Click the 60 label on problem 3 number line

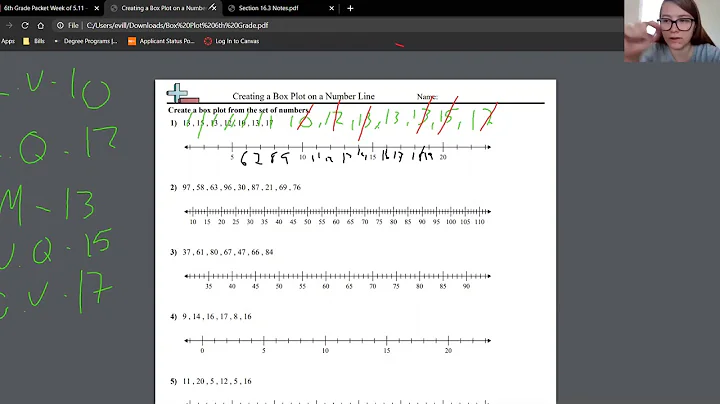pos(326,286)
